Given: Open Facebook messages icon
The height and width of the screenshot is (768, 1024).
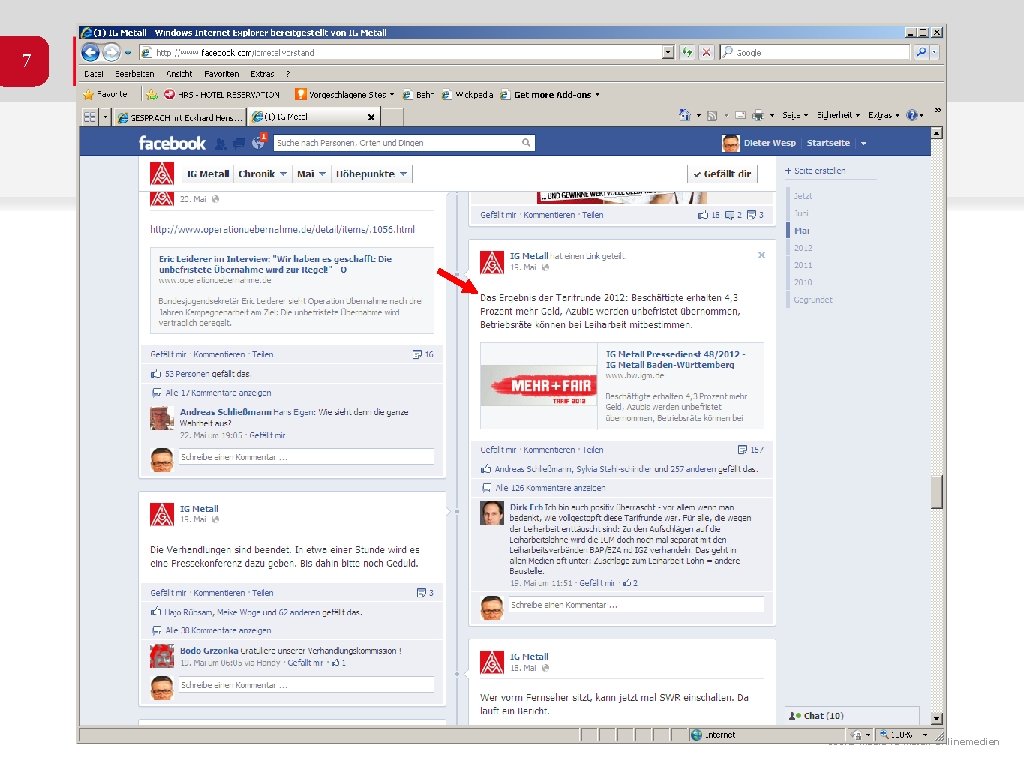Looking at the screenshot, I should point(239,143).
